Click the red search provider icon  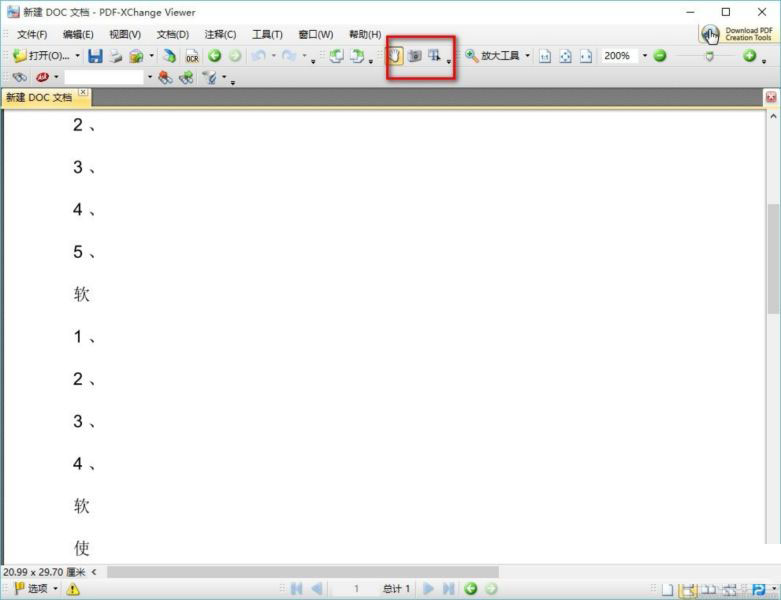pos(42,77)
